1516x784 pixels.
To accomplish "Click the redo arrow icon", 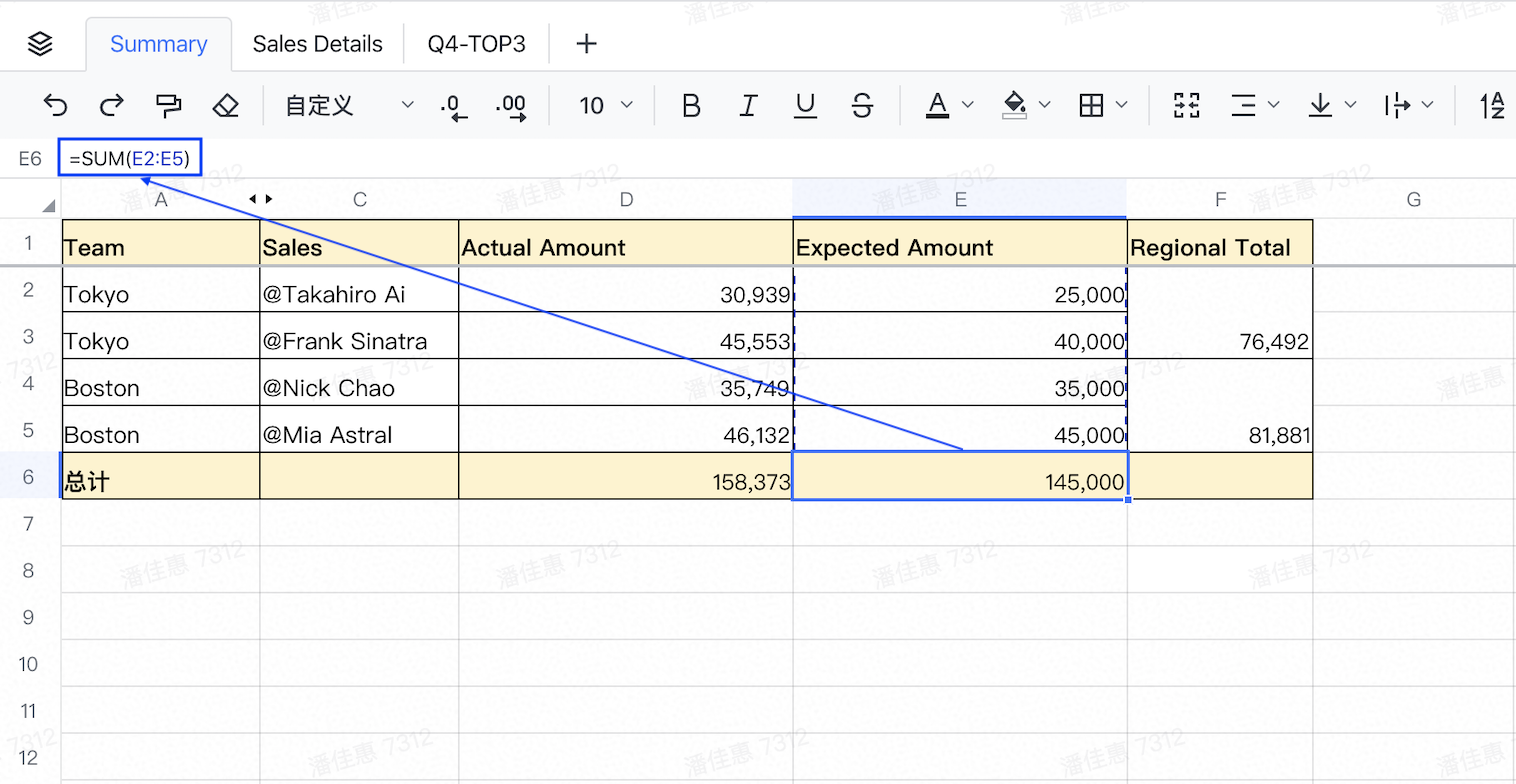I will 112,105.
